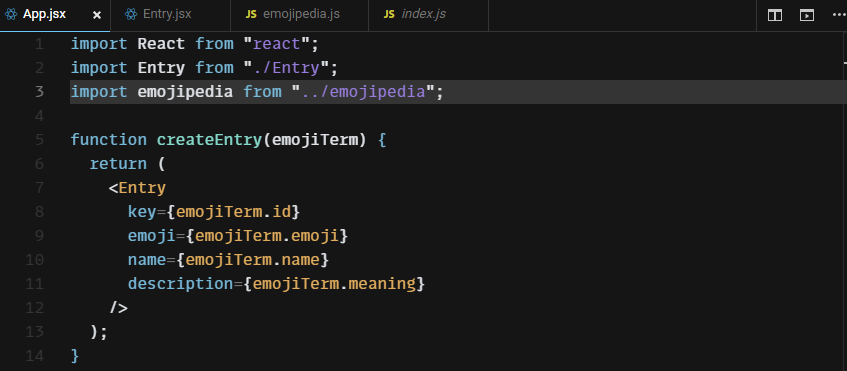This screenshot has height=371, width=847.
Task: Click the function keyword on line 5
Action: 109,140
